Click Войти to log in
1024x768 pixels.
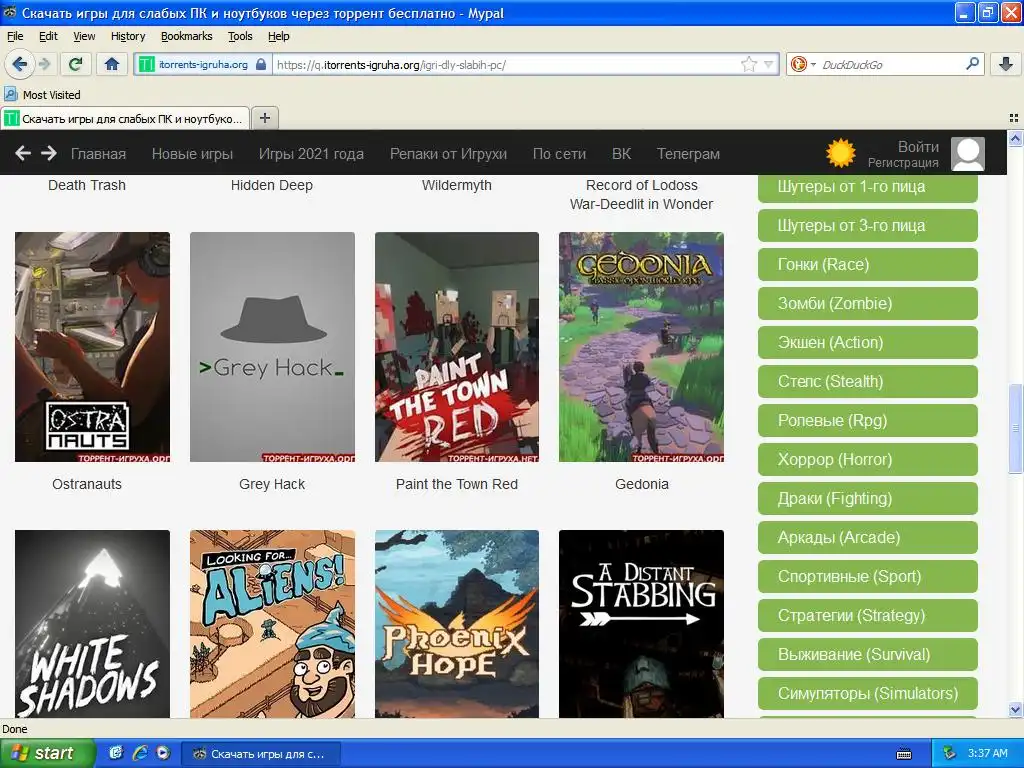coord(918,146)
